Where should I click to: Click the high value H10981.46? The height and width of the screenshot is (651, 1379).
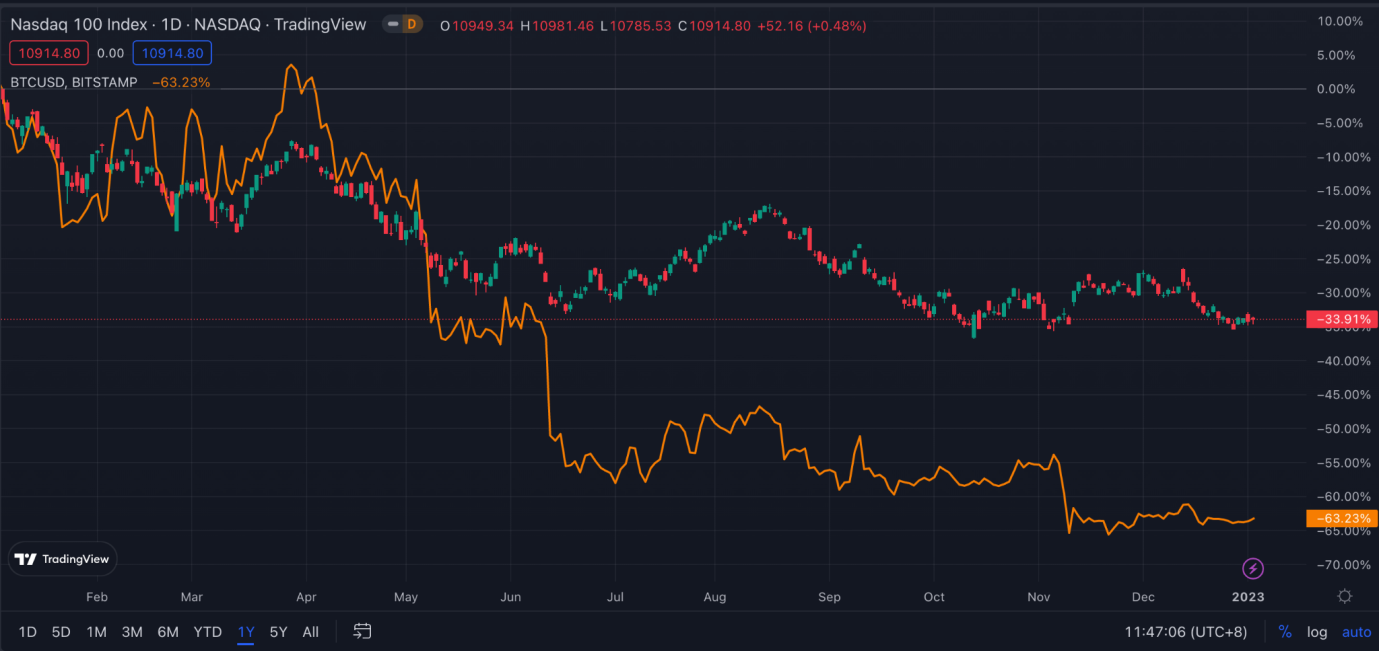pyautogui.click(x=556, y=25)
